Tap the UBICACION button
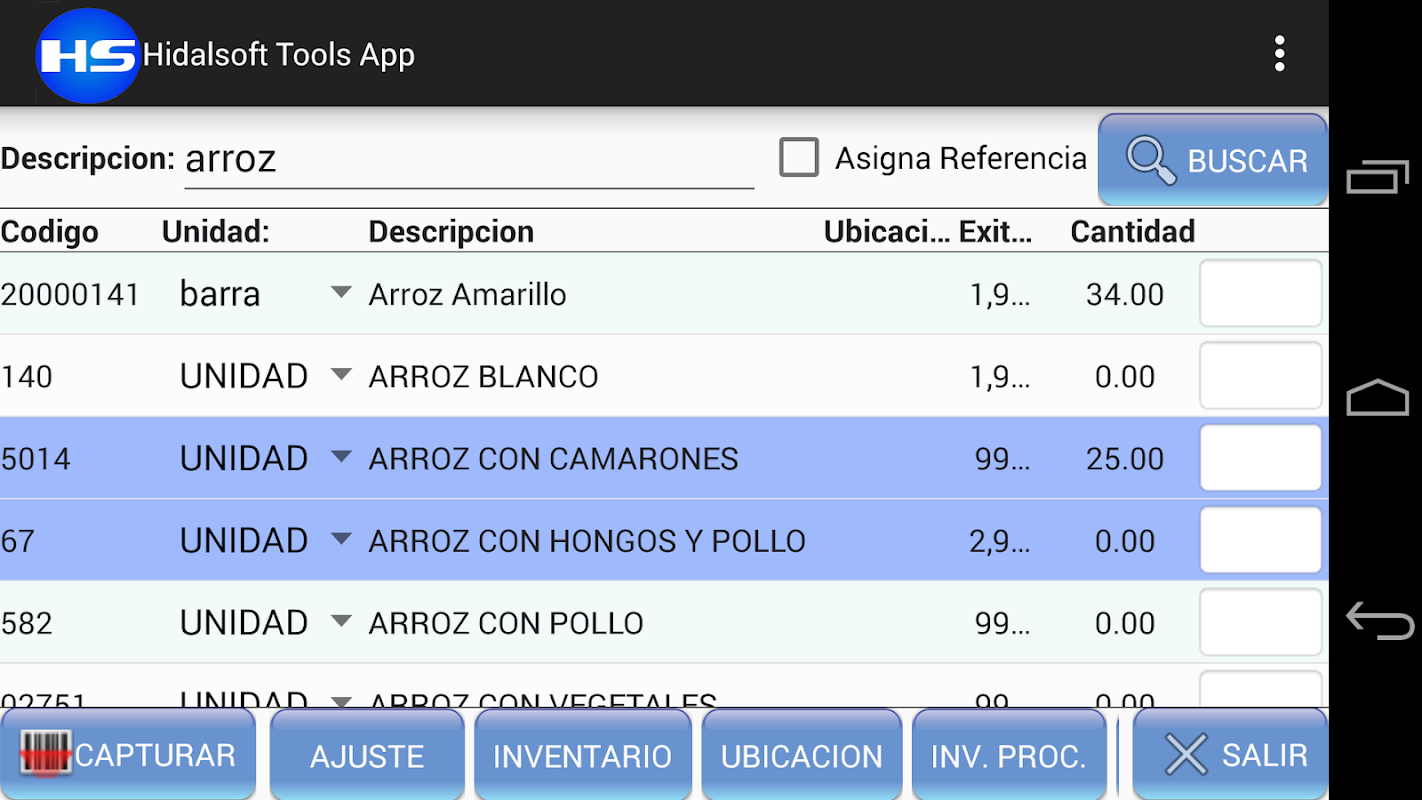The width and height of the screenshot is (1422, 800). click(801, 756)
